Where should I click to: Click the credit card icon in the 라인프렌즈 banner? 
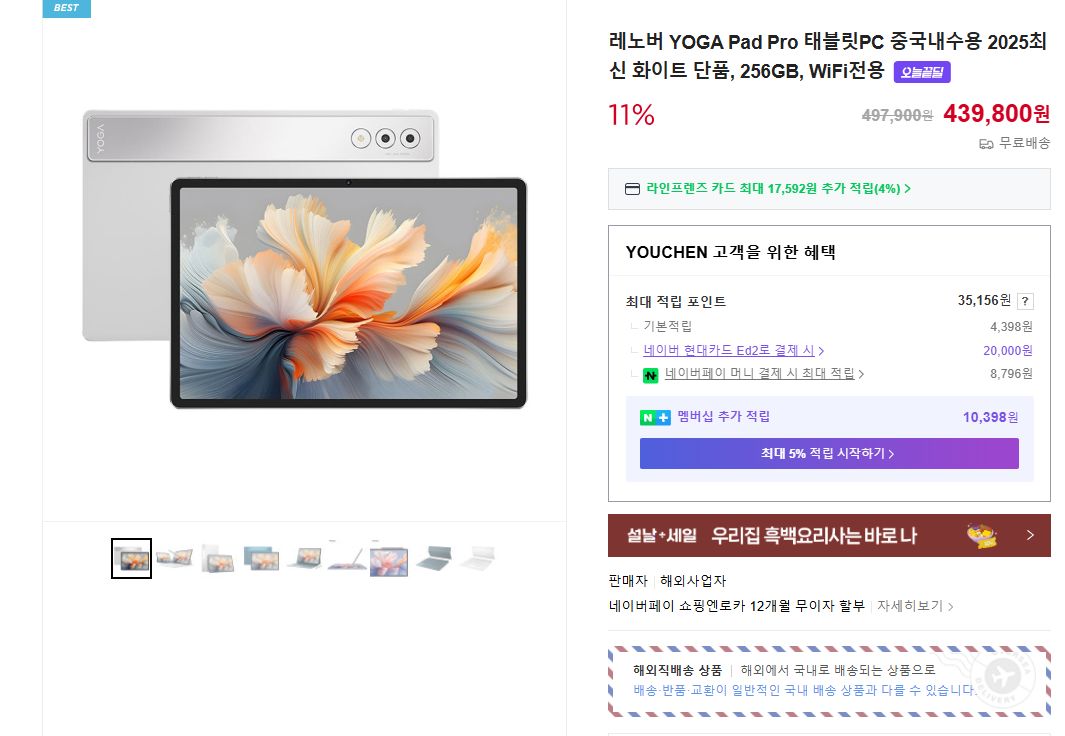click(x=632, y=189)
